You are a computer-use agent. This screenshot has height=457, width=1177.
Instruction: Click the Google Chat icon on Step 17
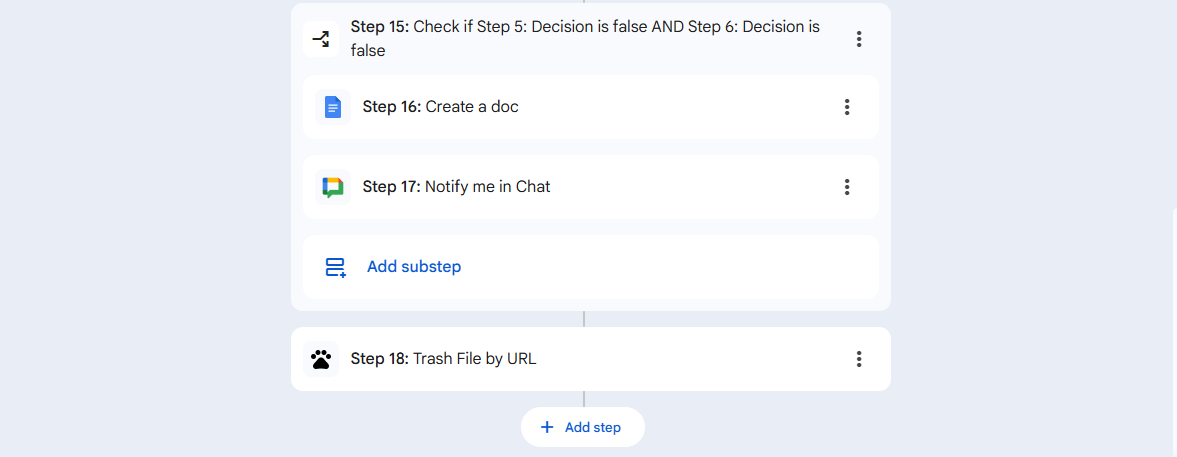(x=333, y=187)
